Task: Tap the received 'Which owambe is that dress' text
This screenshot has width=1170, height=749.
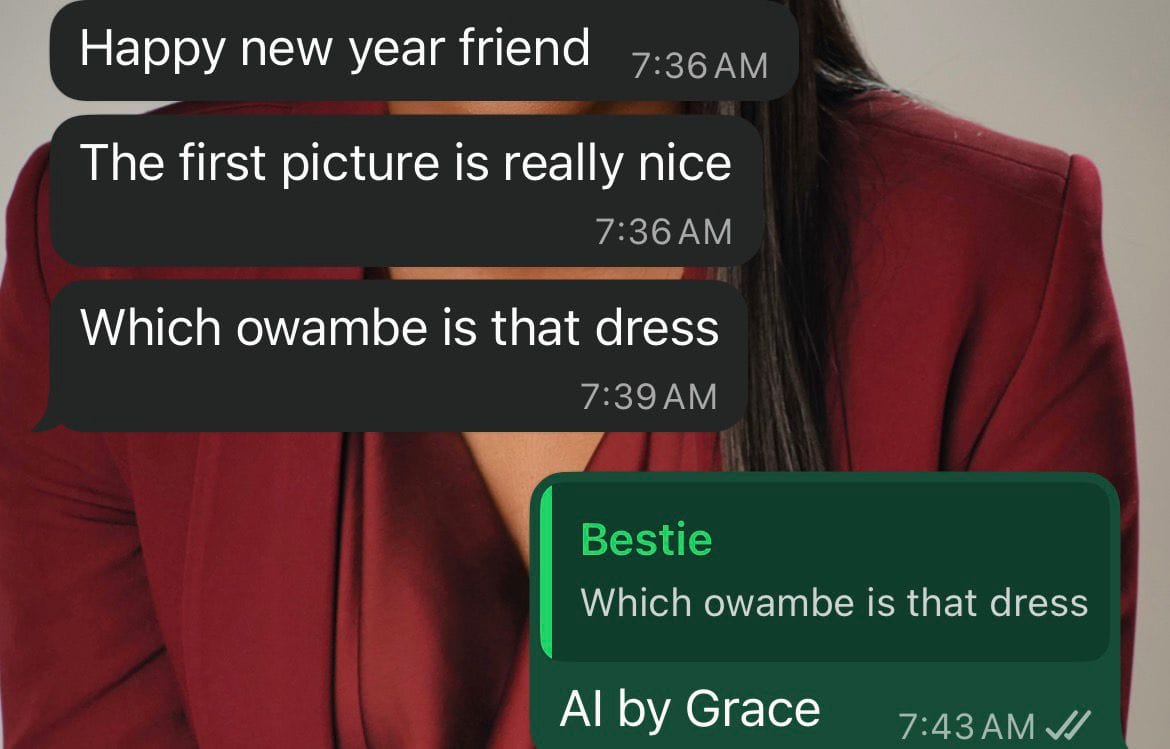Action: [399, 328]
